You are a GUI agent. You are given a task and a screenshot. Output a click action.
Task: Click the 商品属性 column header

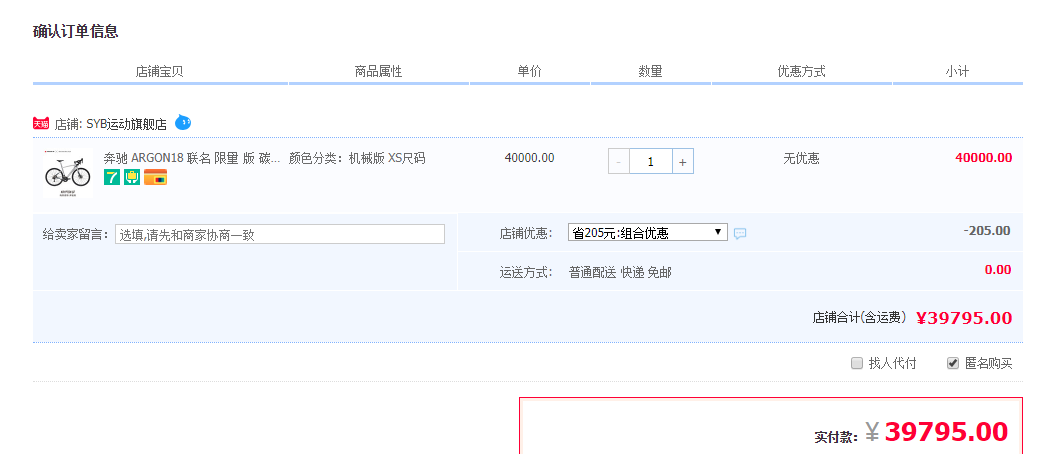click(378, 72)
